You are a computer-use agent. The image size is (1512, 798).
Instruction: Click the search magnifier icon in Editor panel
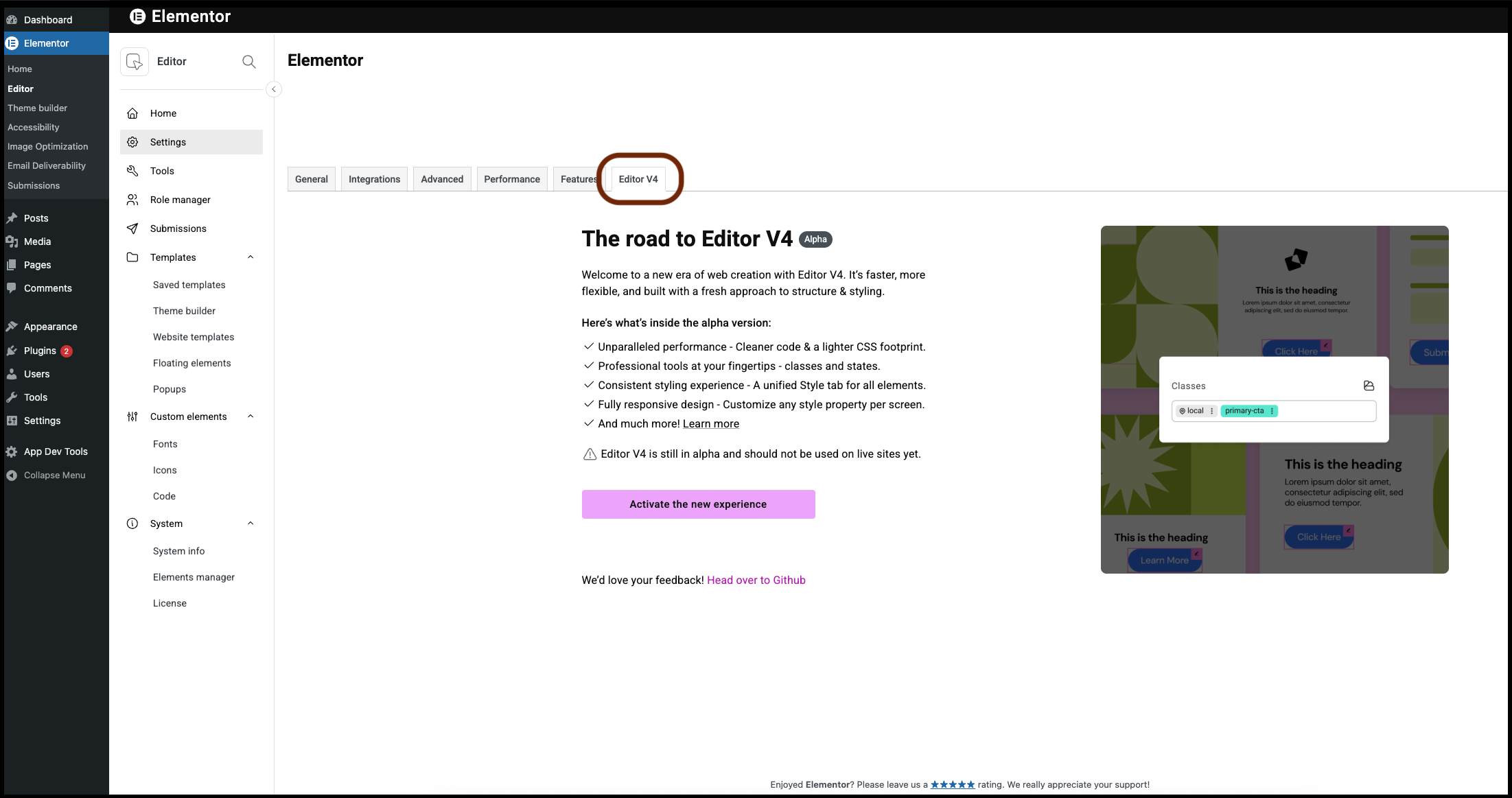[249, 62]
